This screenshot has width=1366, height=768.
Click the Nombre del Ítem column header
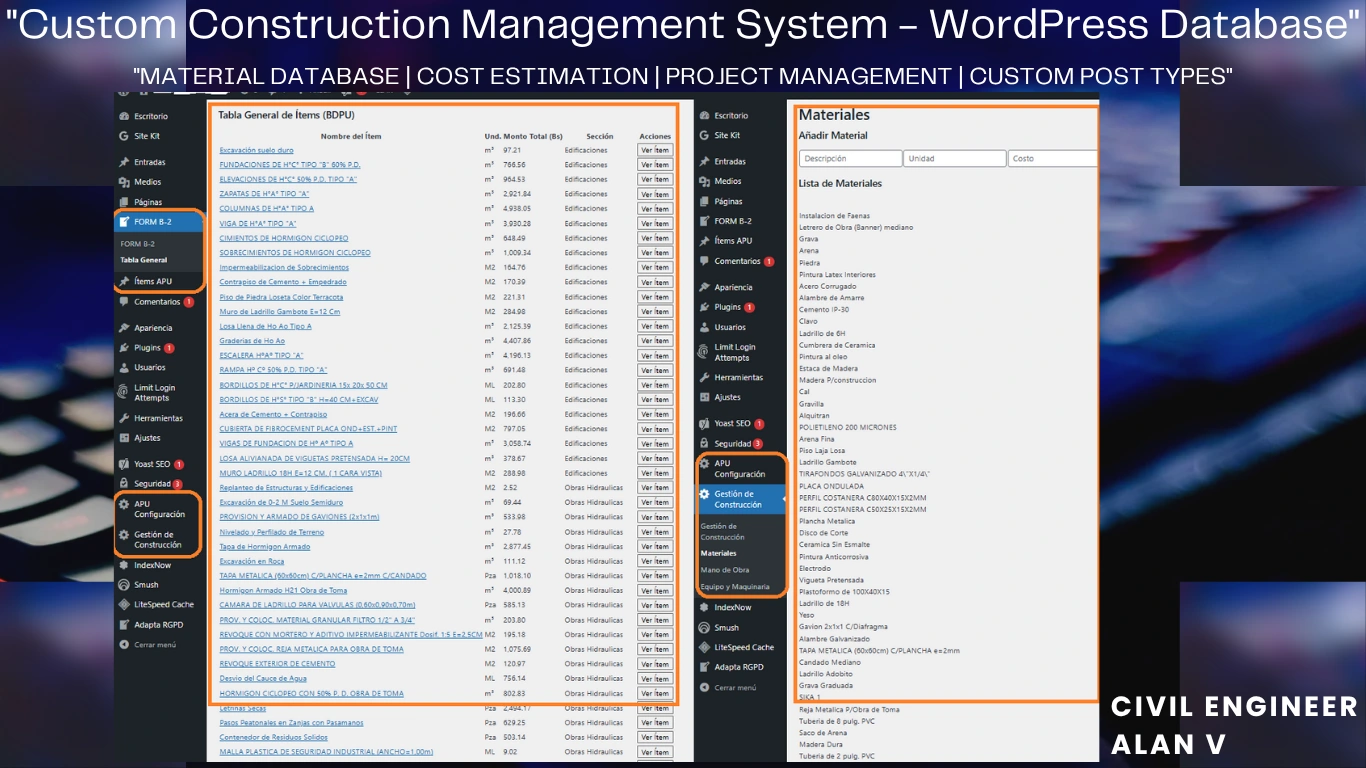[351, 136]
